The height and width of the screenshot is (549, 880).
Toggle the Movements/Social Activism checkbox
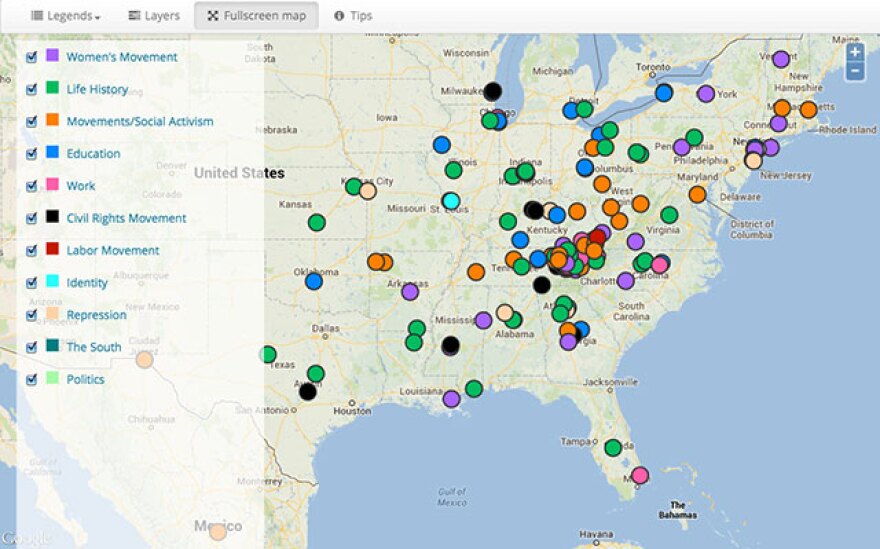(x=31, y=122)
